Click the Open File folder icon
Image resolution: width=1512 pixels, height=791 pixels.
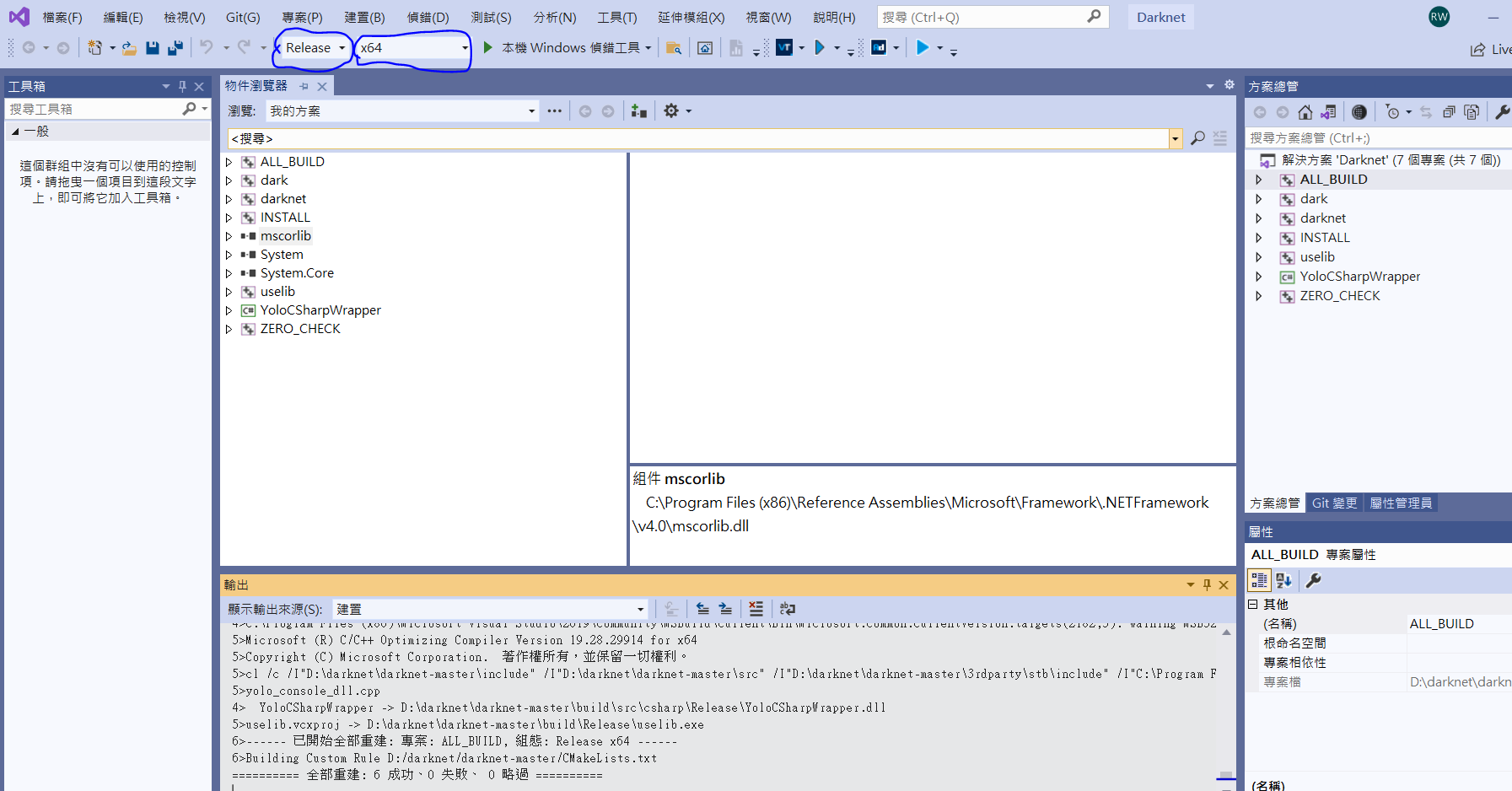129,48
